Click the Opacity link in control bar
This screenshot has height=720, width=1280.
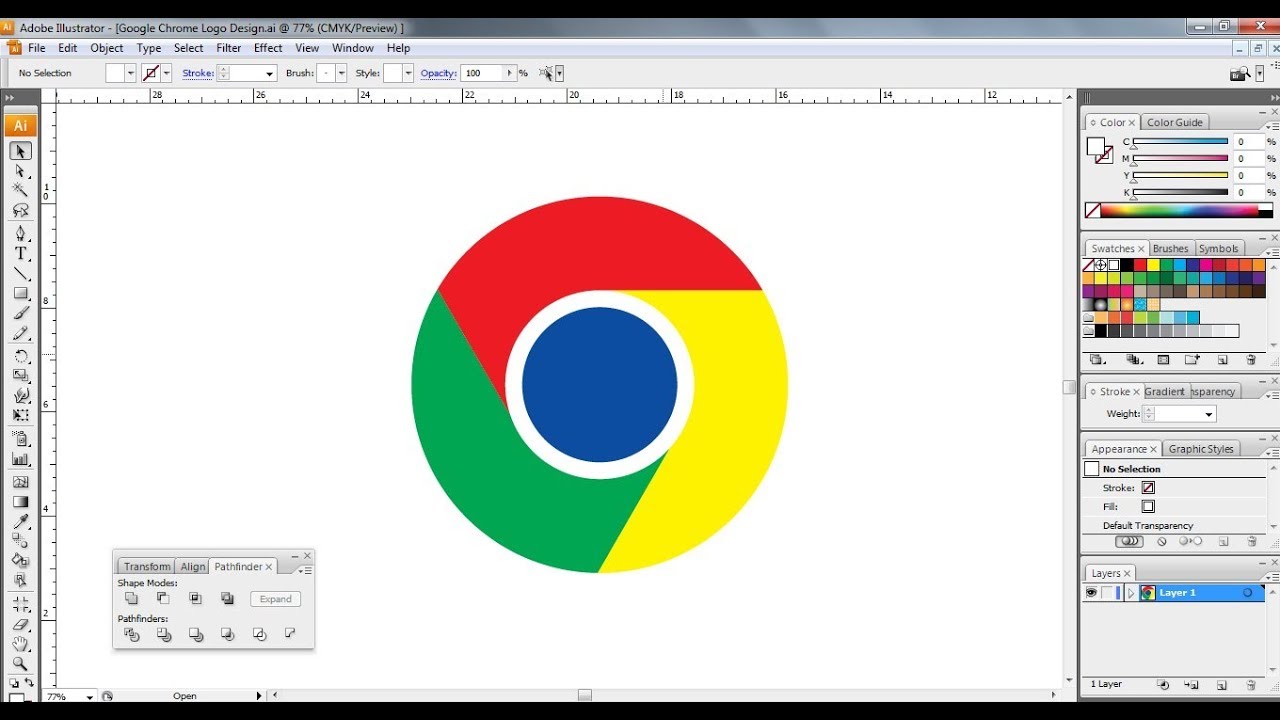coord(439,73)
